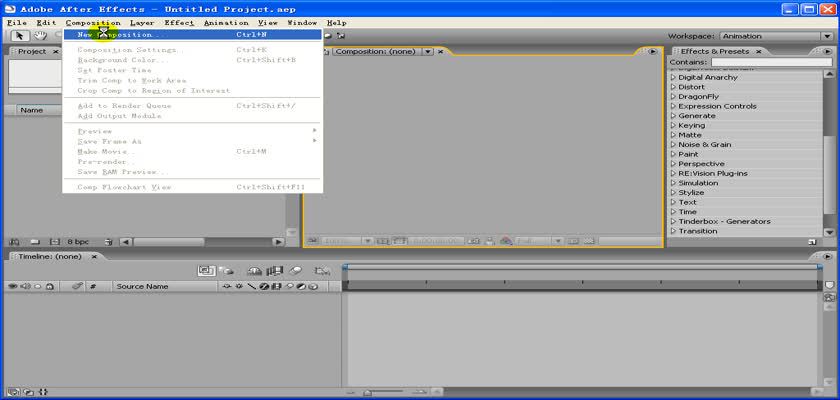
Task: Expand the Distort effects category
Action: (x=674, y=87)
